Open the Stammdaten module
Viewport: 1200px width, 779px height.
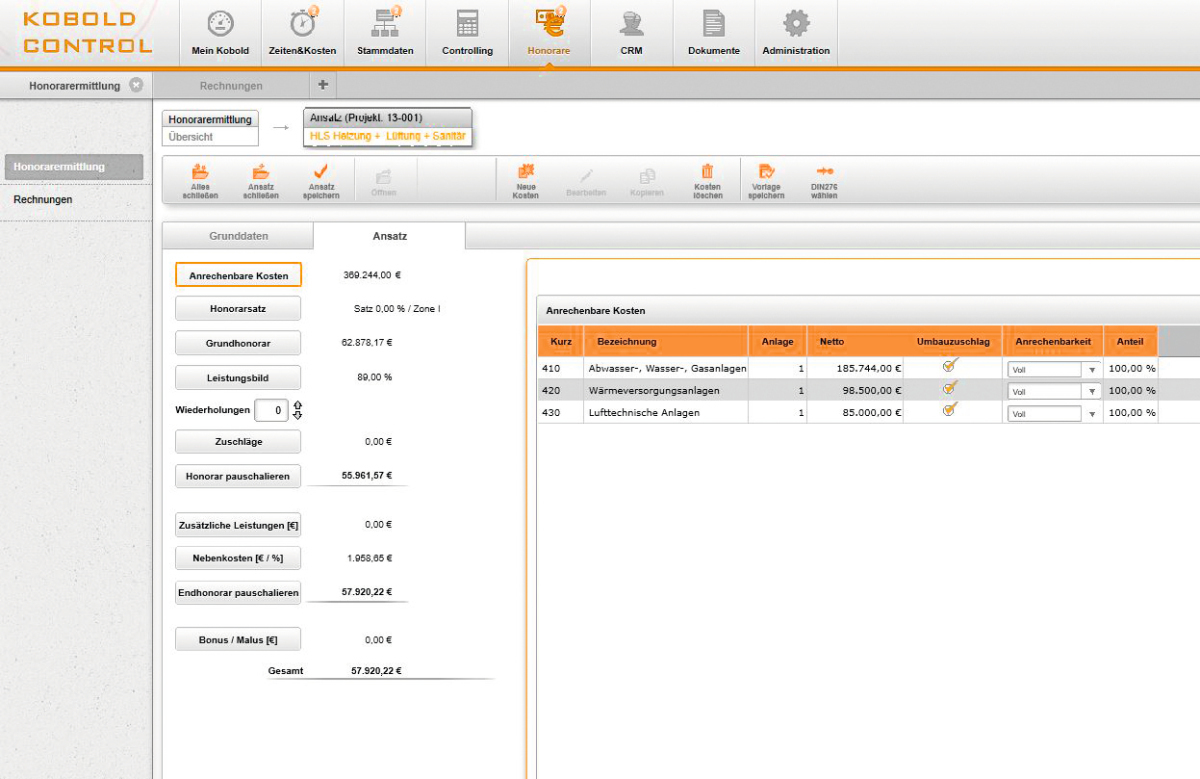click(385, 33)
